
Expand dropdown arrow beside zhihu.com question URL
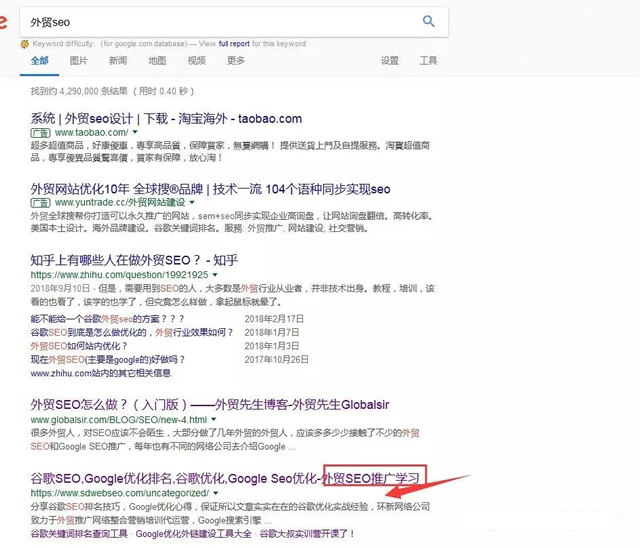click(x=216, y=274)
